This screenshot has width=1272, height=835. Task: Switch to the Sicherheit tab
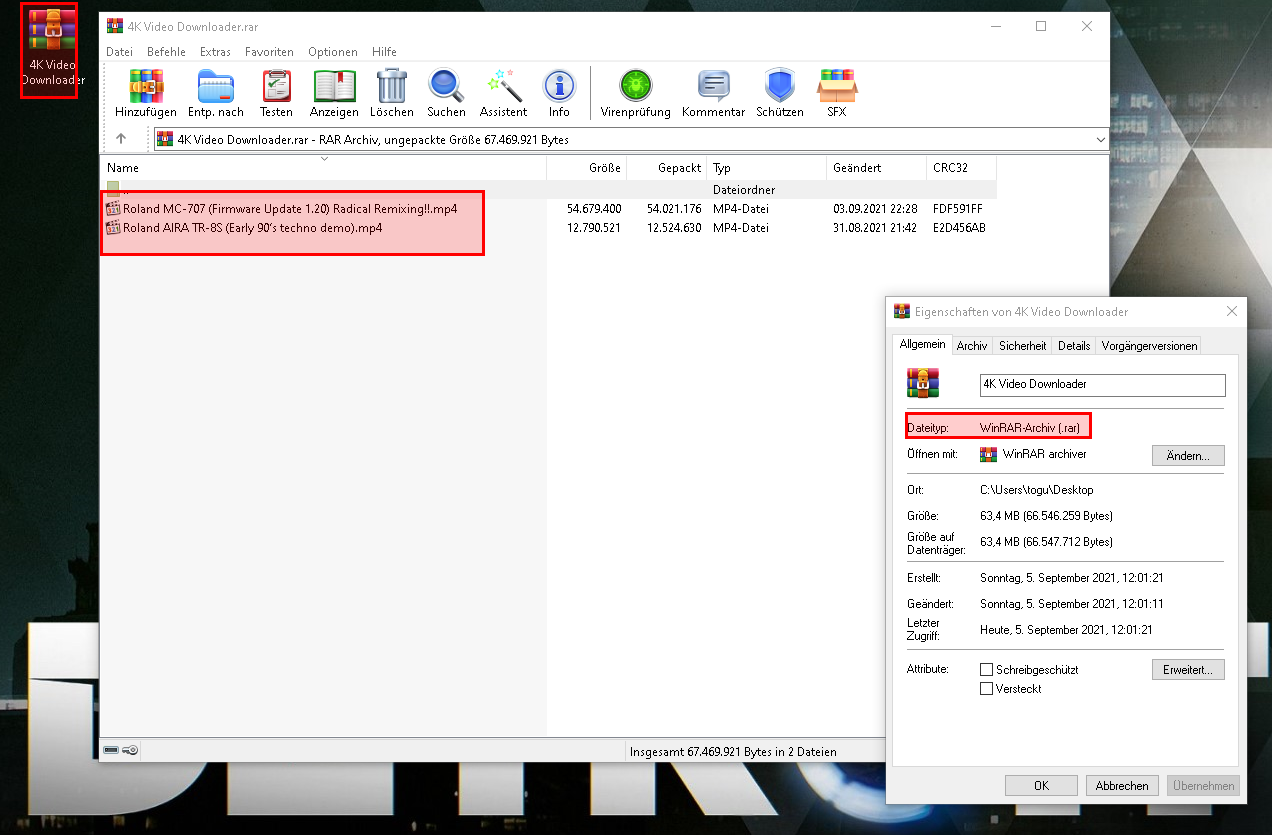click(x=1022, y=345)
